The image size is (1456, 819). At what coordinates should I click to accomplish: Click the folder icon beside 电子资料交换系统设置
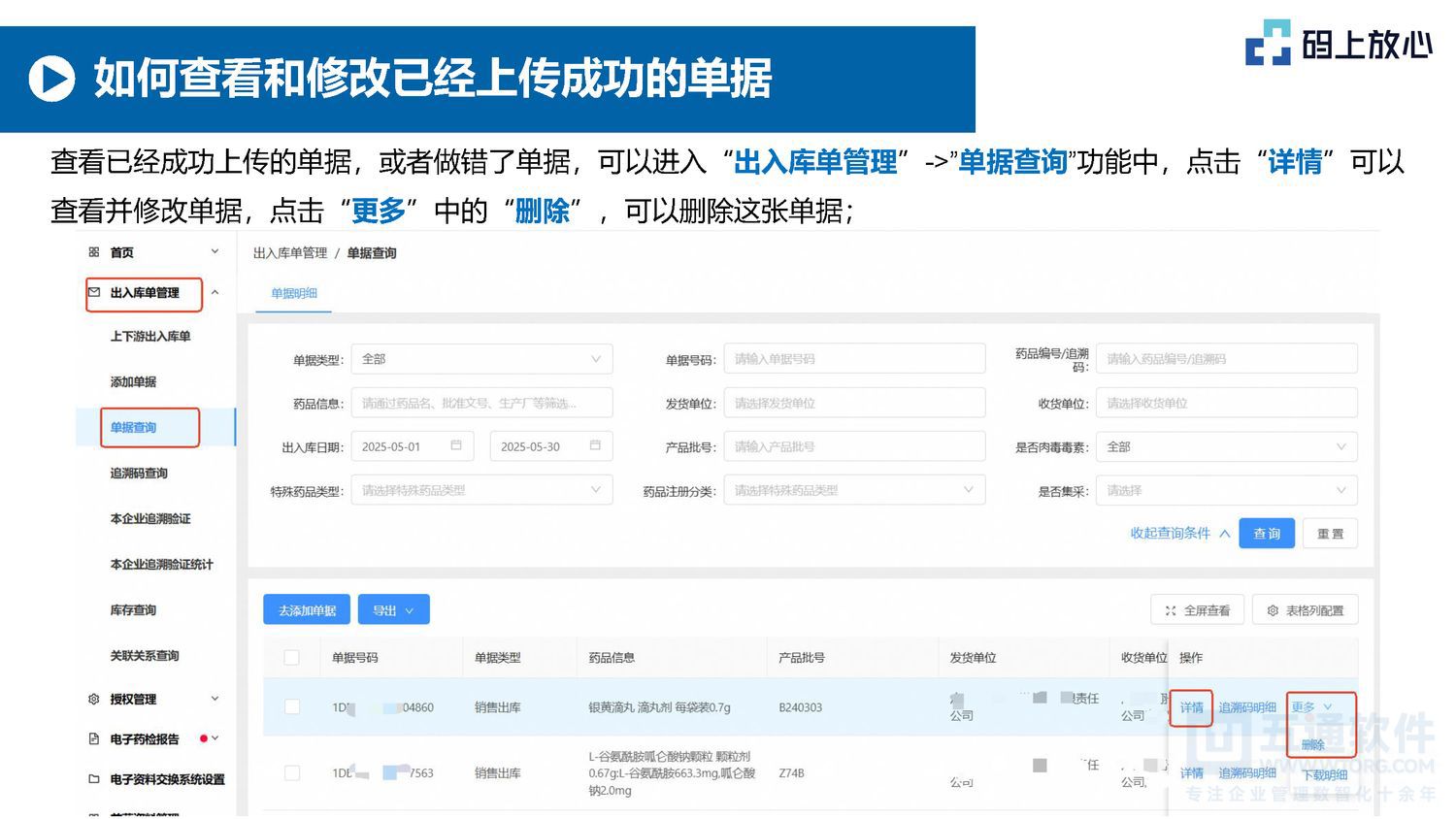coord(92,778)
